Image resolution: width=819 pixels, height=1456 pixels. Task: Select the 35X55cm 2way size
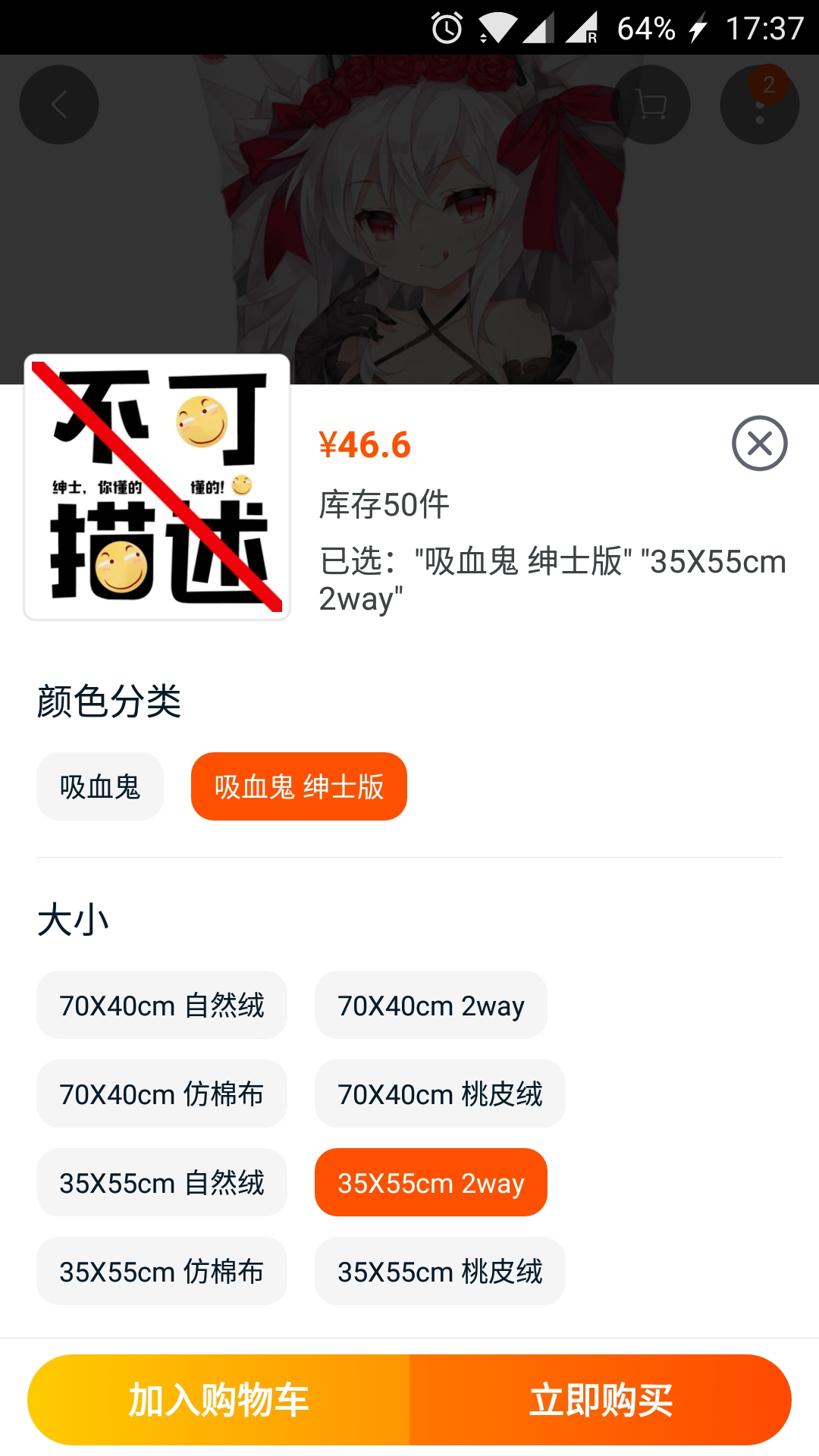[431, 1182]
